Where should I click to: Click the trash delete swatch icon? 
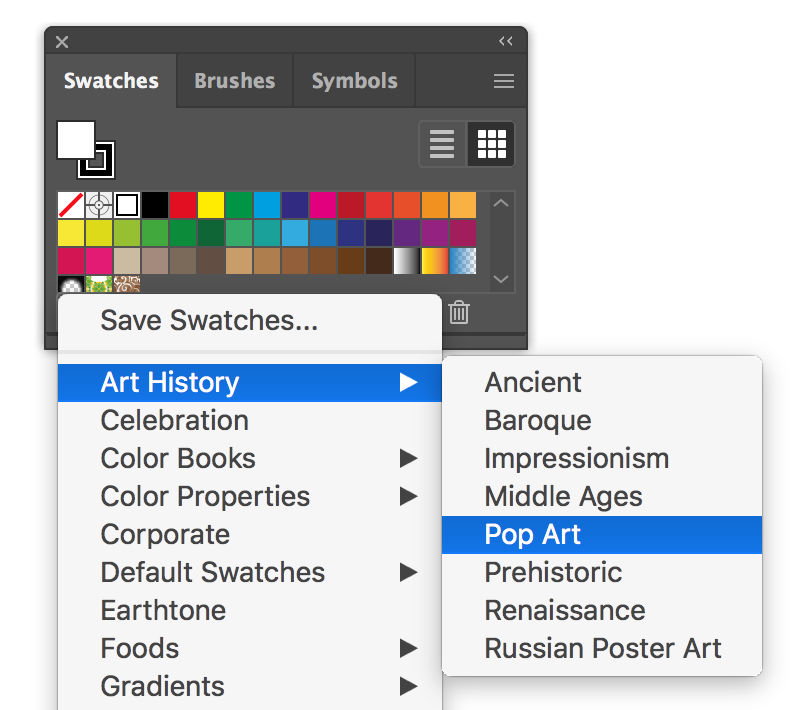click(459, 312)
